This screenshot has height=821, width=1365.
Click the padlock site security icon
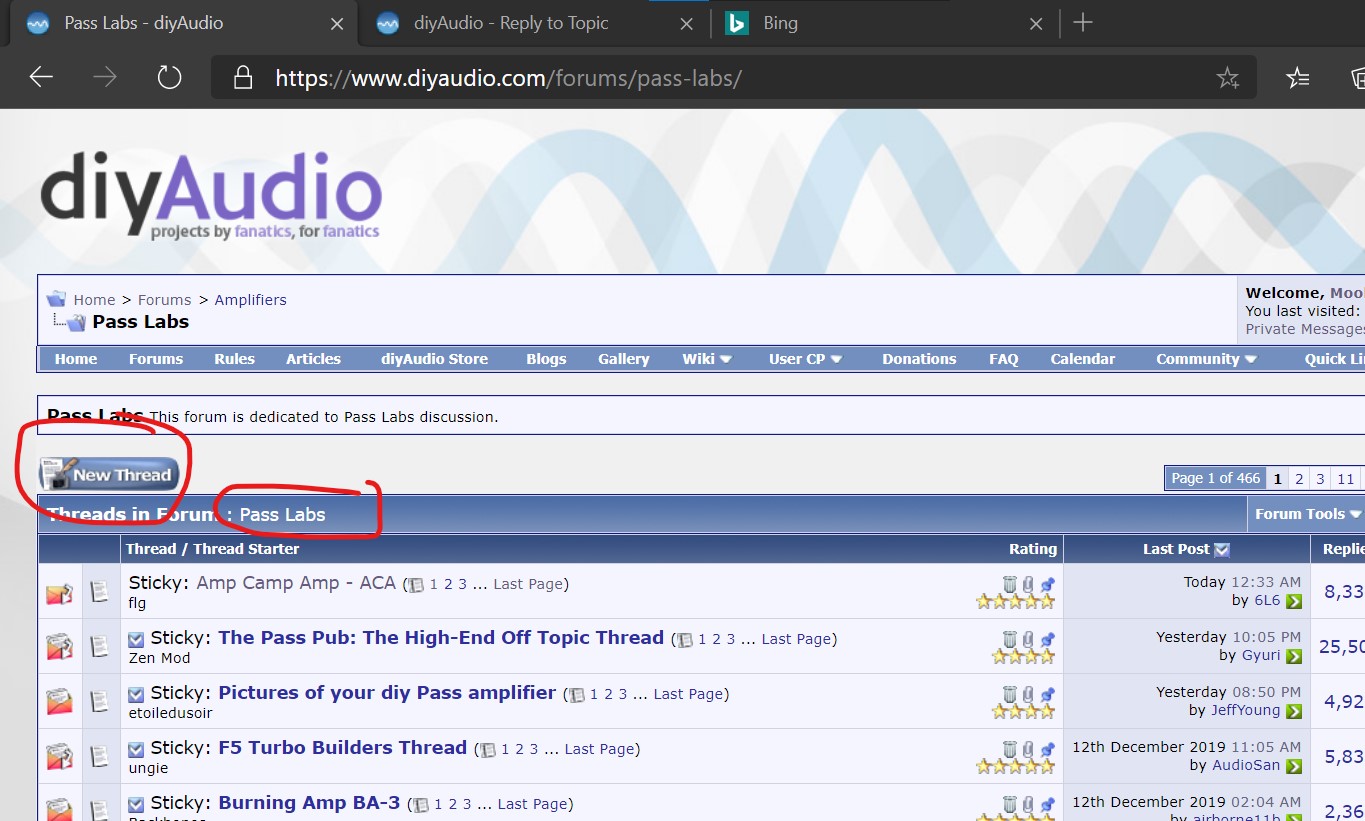point(242,78)
